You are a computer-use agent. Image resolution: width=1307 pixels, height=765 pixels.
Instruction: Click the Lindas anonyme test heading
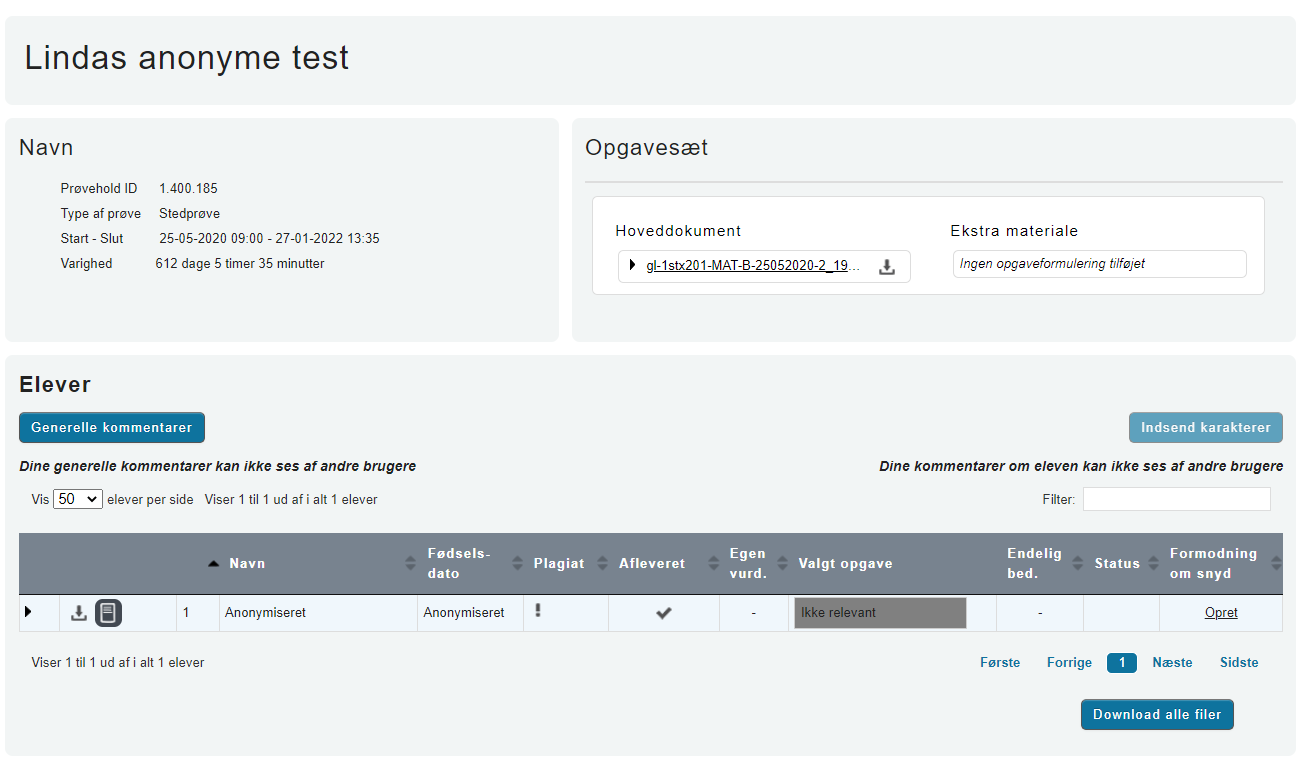click(x=187, y=57)
